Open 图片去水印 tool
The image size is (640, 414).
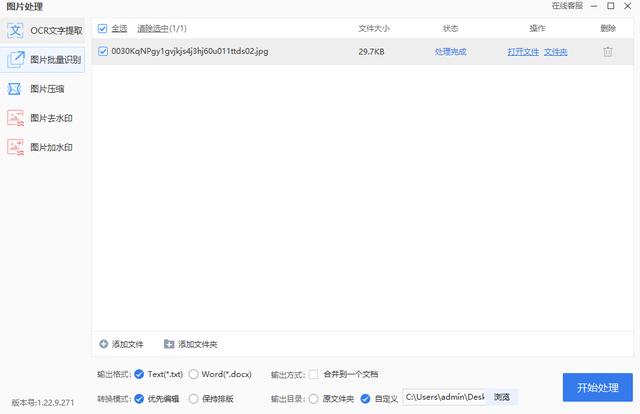click(43, 118)
